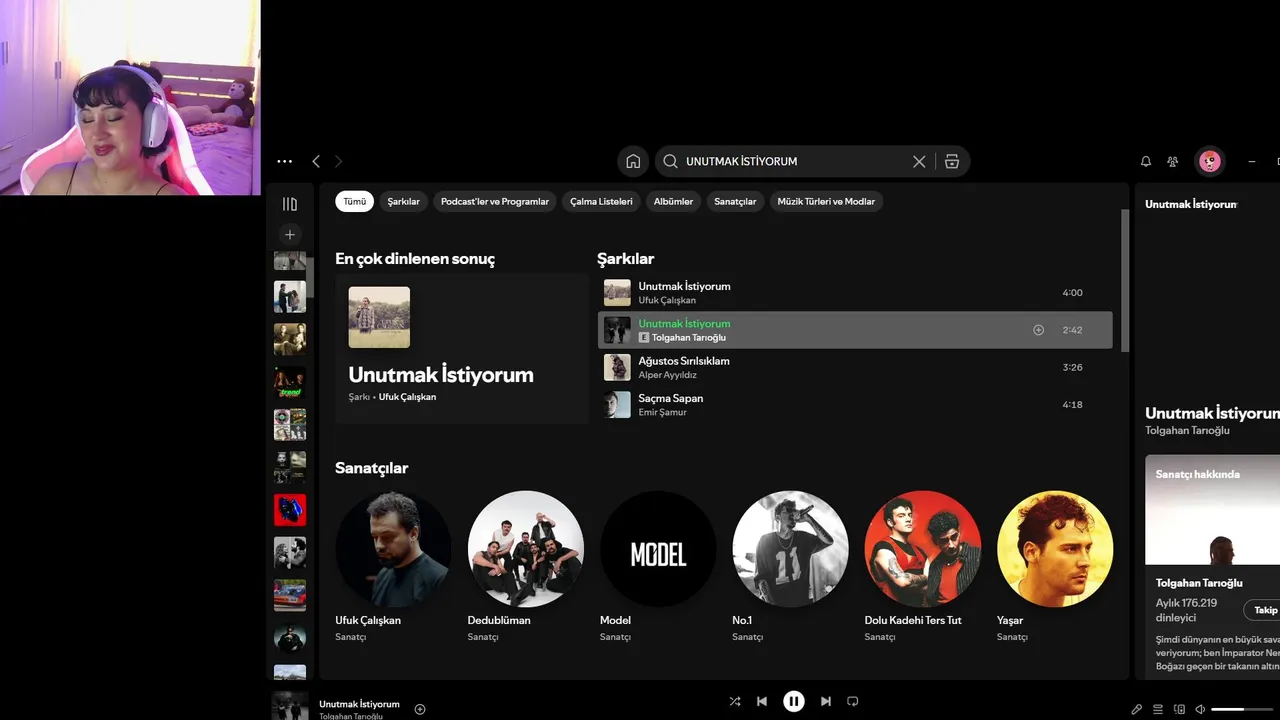Open Ağustos Sırılsıklam album thumbnail

(617, 367)
